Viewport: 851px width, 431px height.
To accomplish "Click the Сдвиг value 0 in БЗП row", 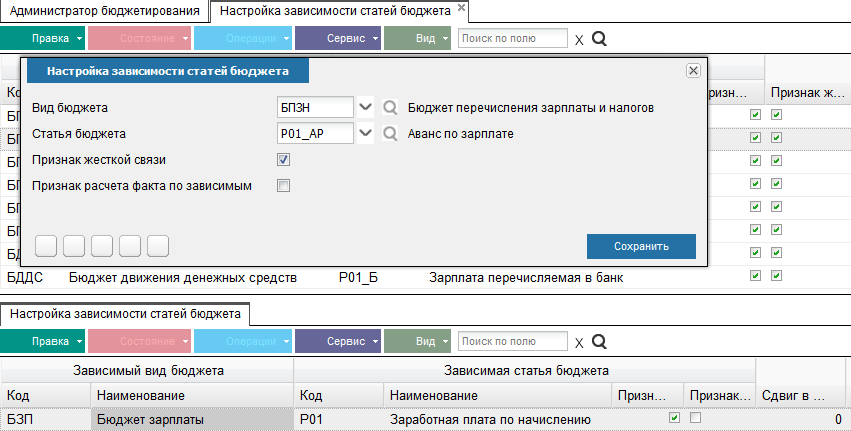I will pos(801,420).
